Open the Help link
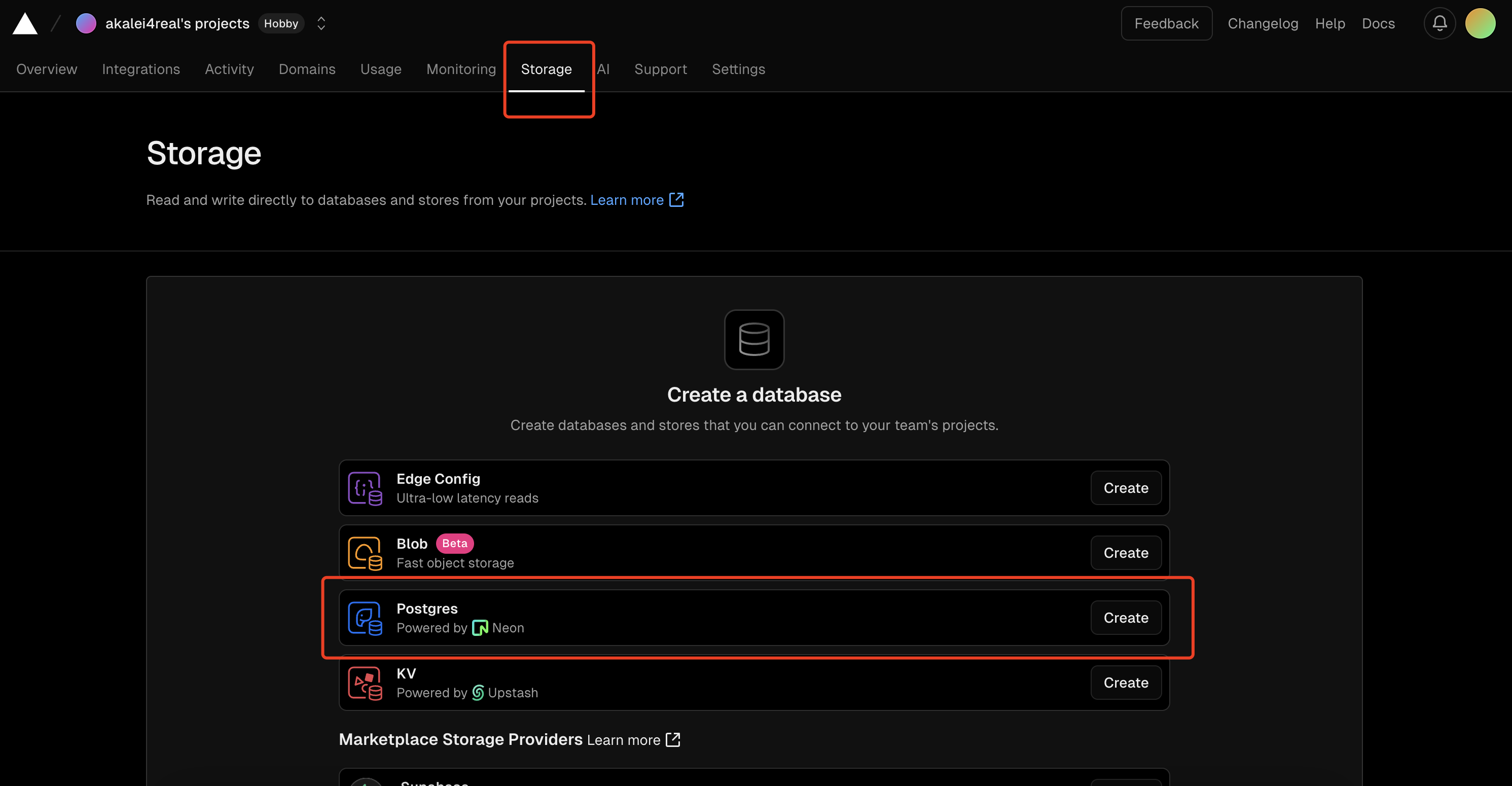The height and width of the screenshot is (786, 1512). coord(1330,23)
